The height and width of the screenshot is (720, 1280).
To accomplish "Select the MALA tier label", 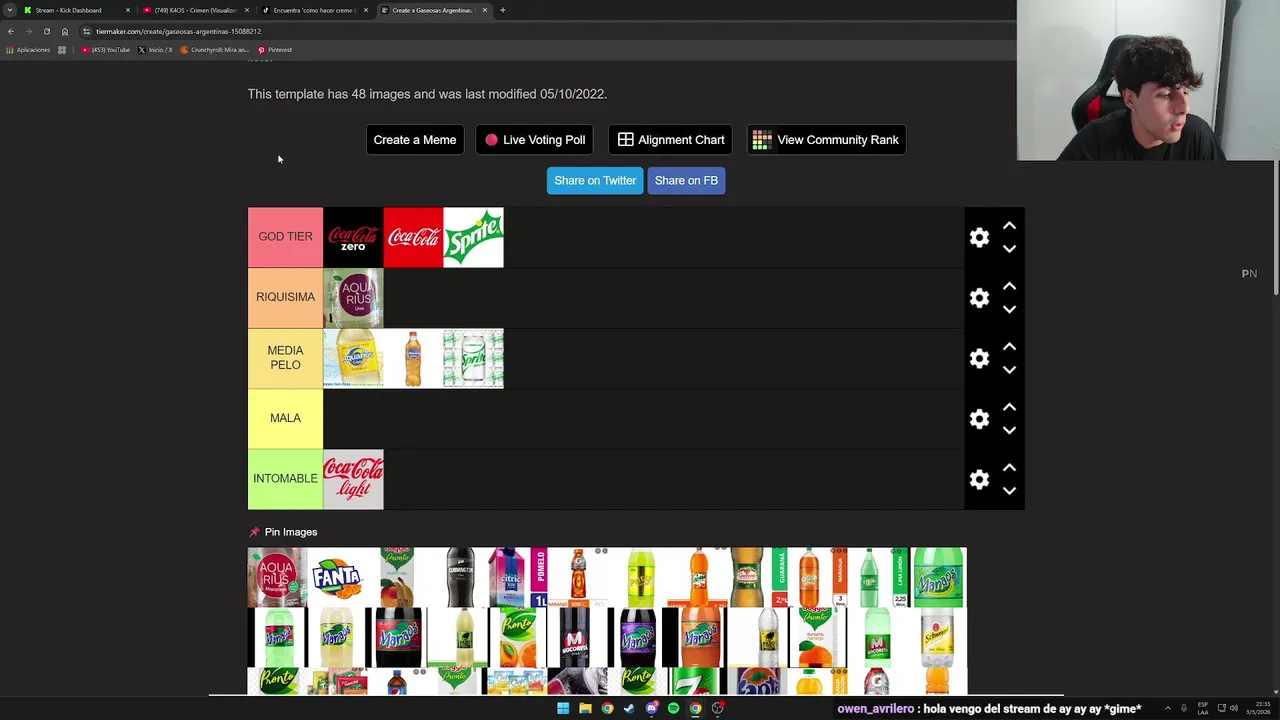I will (285, 418).
